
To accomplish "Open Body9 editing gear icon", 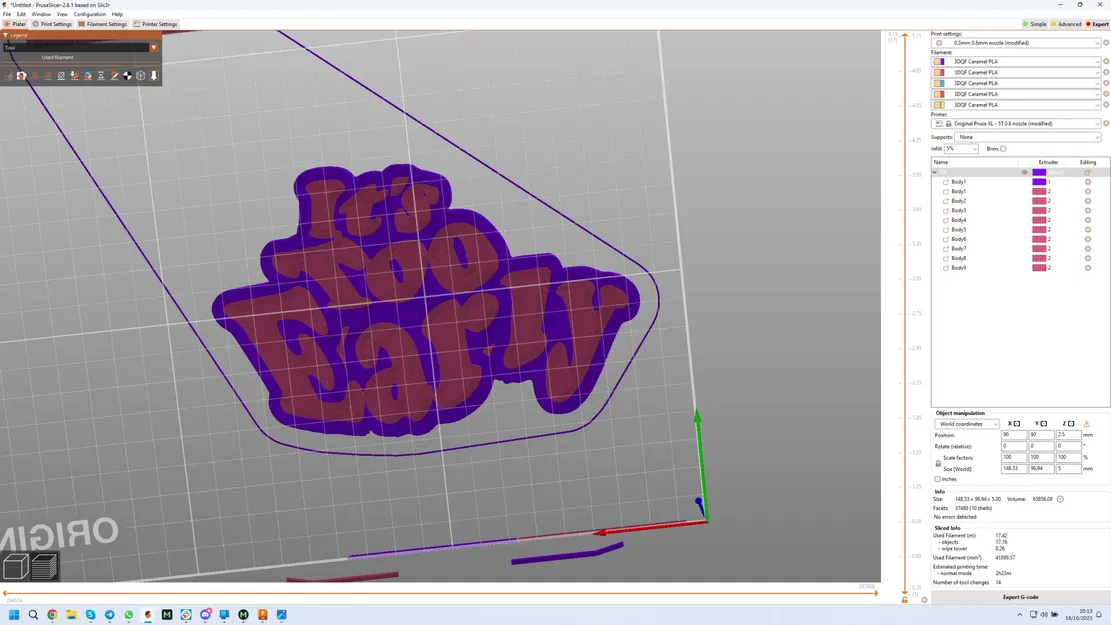I will pos(1088,268).
